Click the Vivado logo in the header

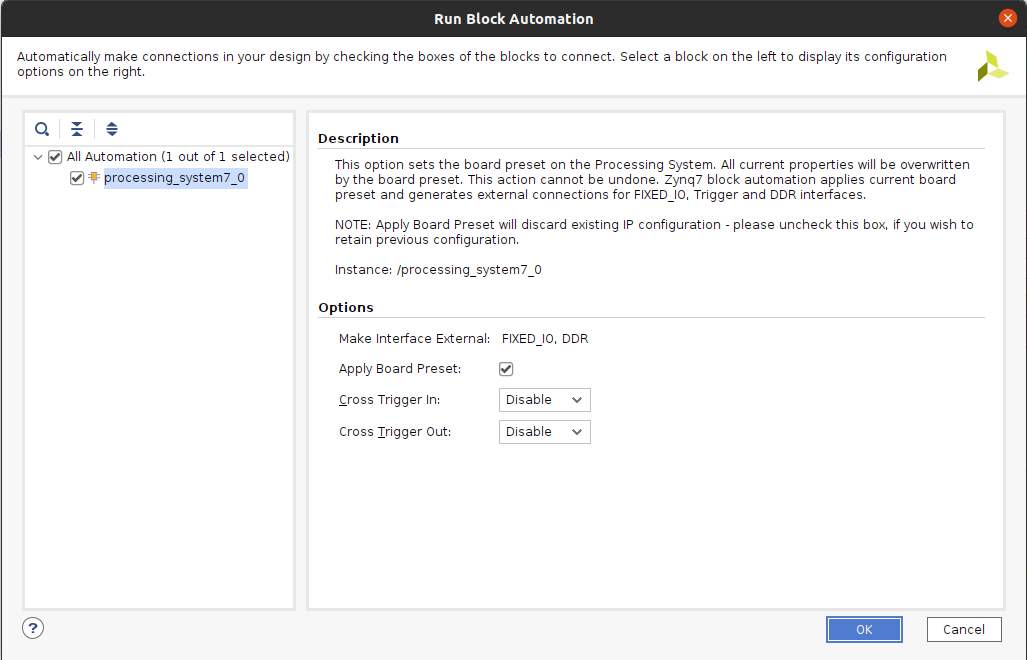click(x=992, y=66)
